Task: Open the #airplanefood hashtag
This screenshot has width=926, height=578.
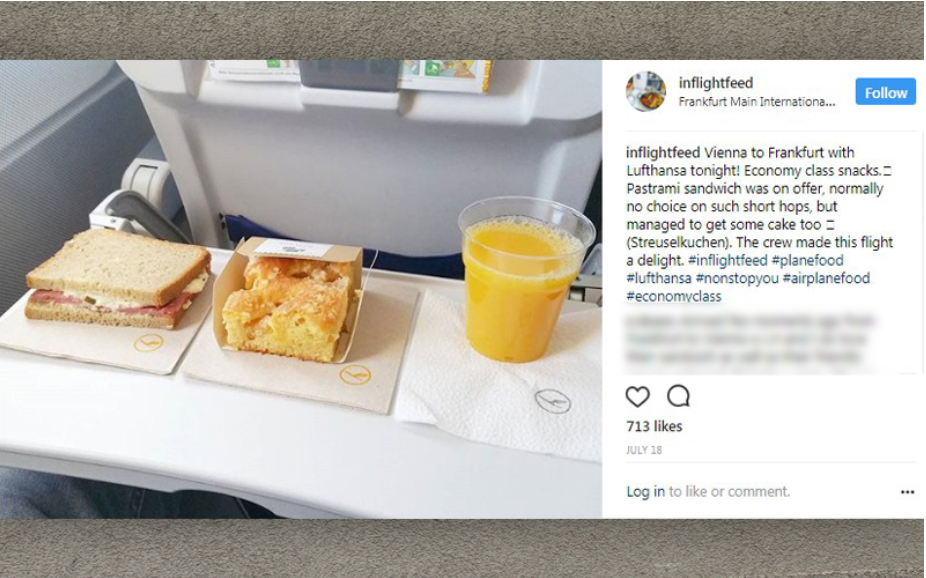Action: (826, 278)
